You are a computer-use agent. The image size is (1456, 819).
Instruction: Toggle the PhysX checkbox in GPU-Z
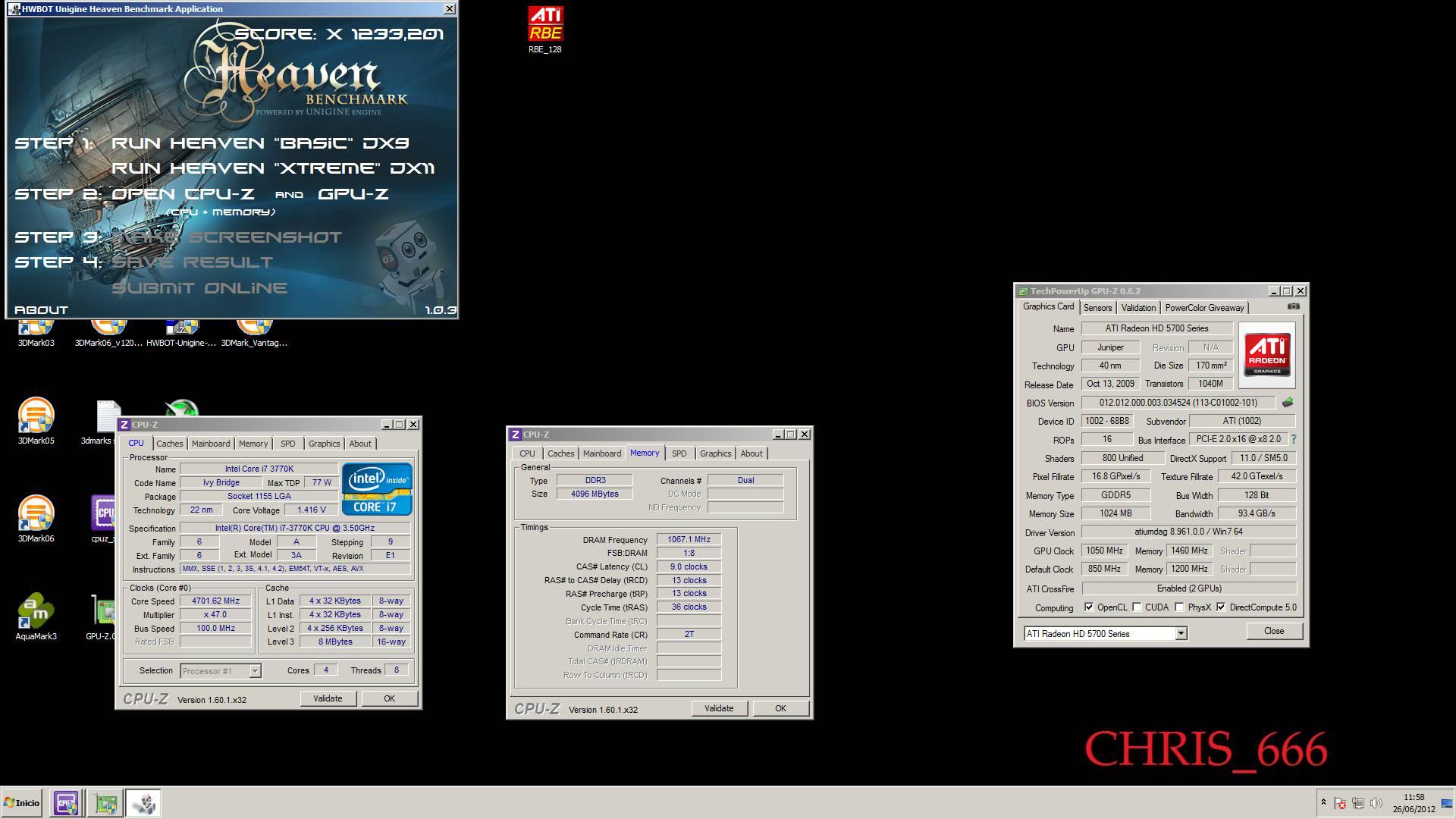(x=1179, y=607)
